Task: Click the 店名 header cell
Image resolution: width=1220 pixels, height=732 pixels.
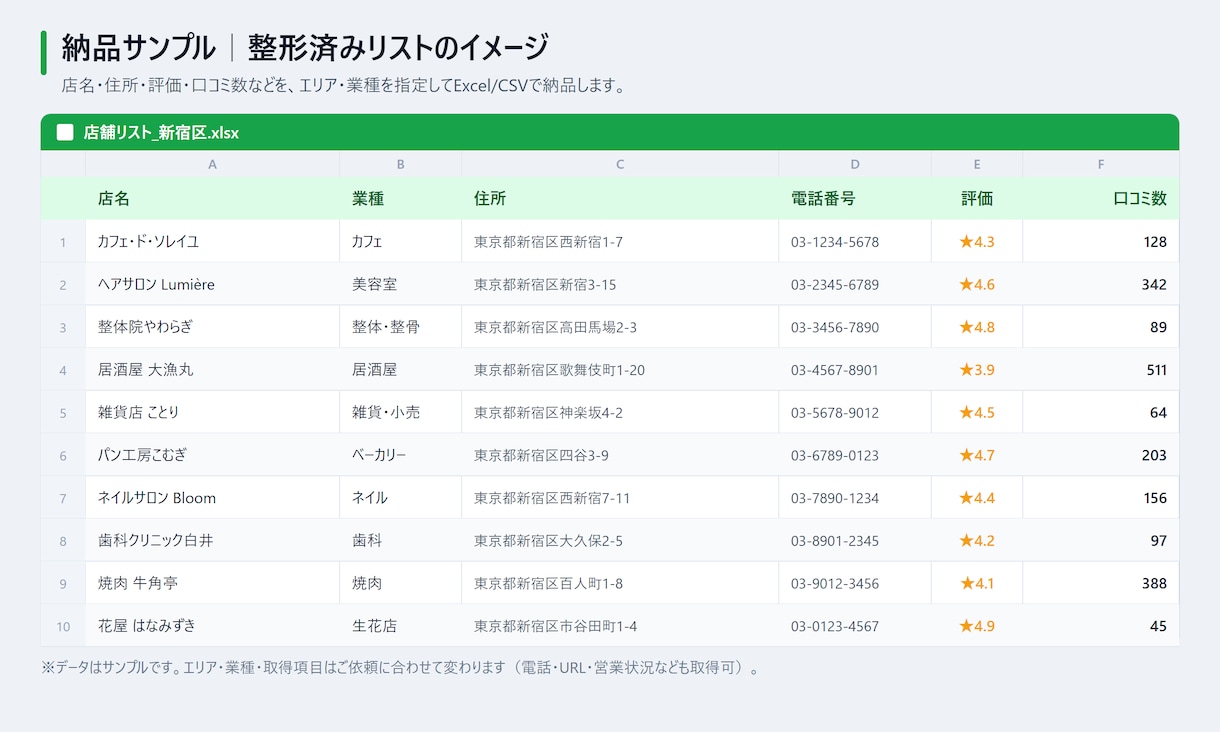Action: point(212,198)
